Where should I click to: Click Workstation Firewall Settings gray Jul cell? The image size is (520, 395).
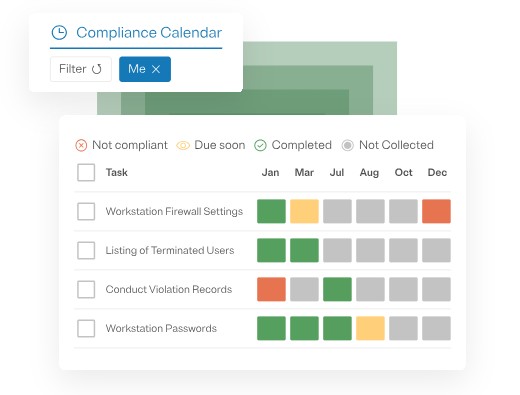coord(337,211)
